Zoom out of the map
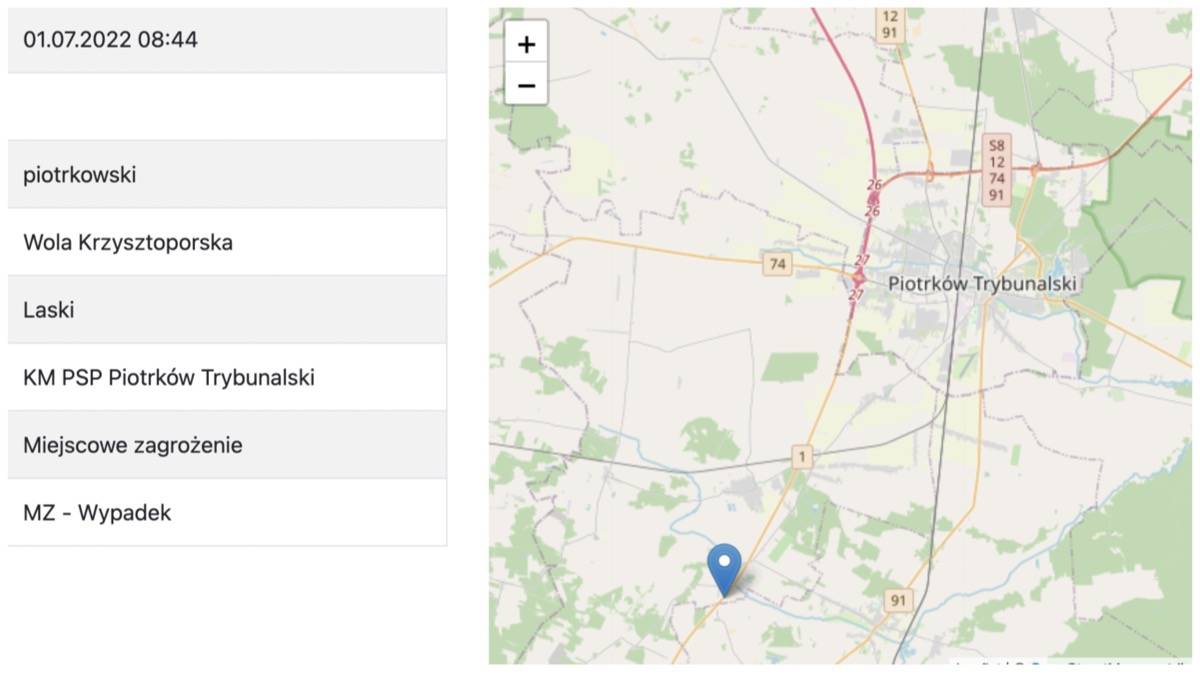This screenshot has height=674, width=1200. point(526,85)
